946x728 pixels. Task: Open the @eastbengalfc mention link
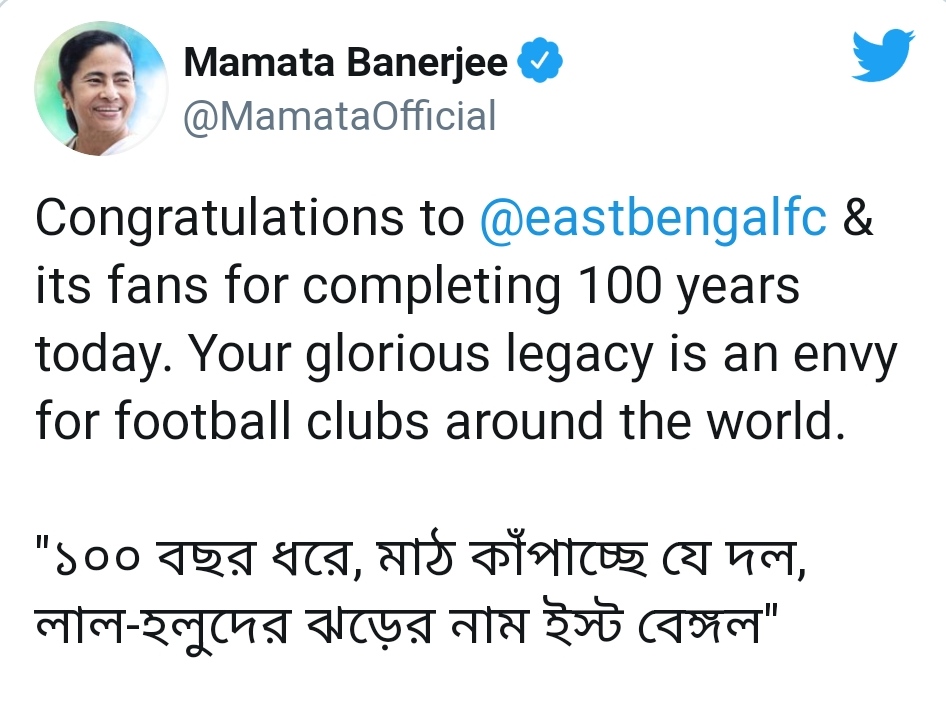click(x=654, y=221)
